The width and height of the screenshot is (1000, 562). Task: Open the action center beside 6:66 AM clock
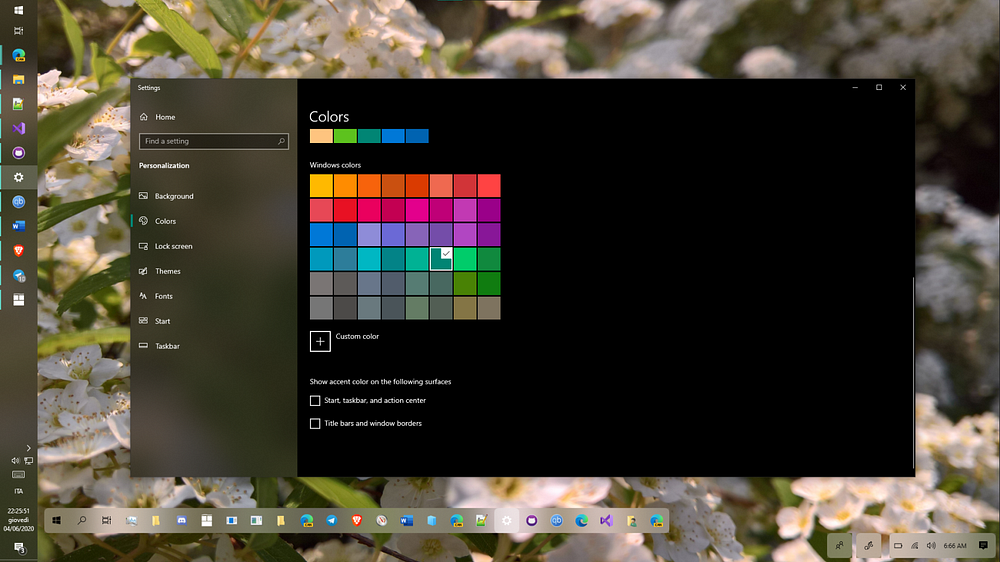pyautogui.click(x=983, y=545)
